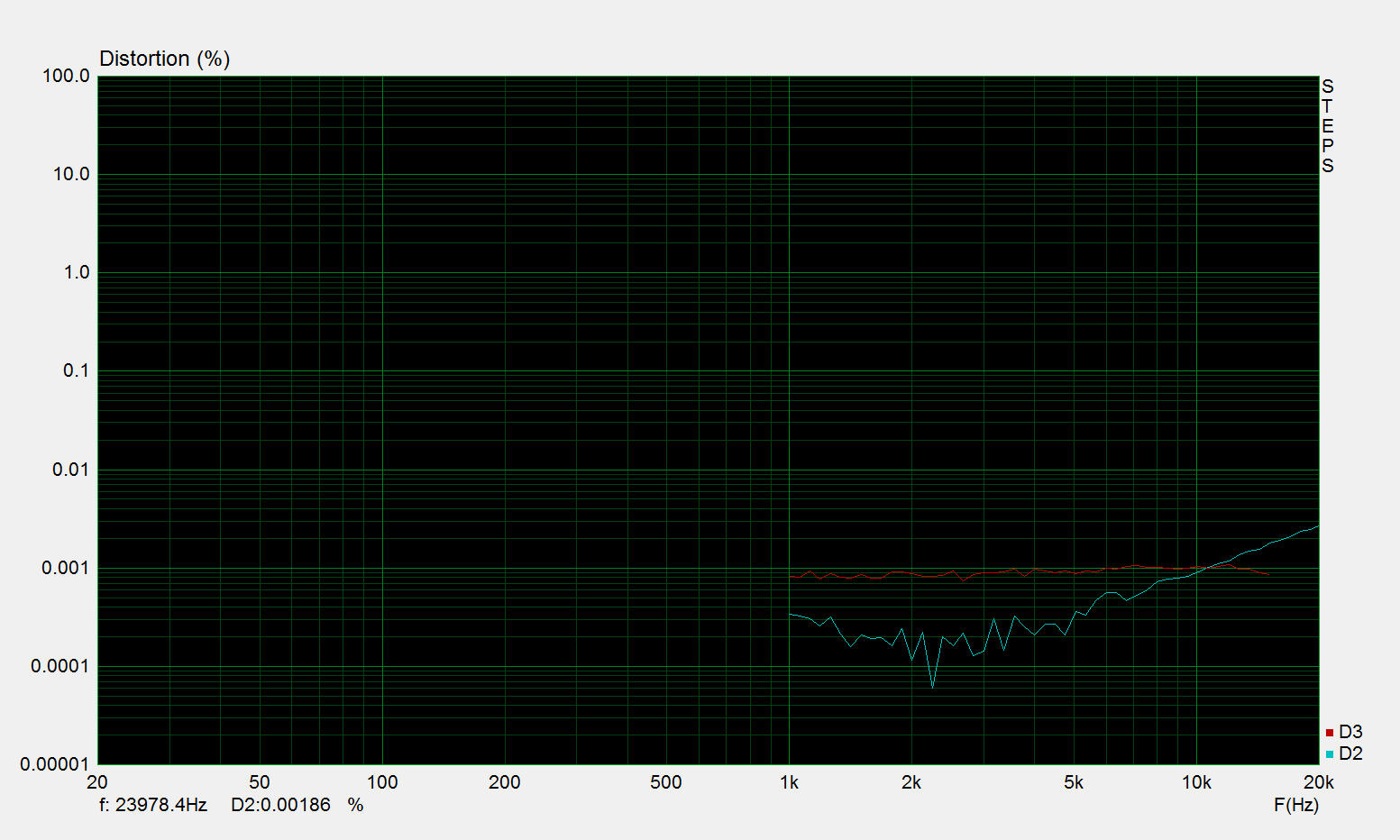Click the 0.01 y-axis label
Image resolution: width=1400 pixels, height=840 pixels.
point(71,470)
